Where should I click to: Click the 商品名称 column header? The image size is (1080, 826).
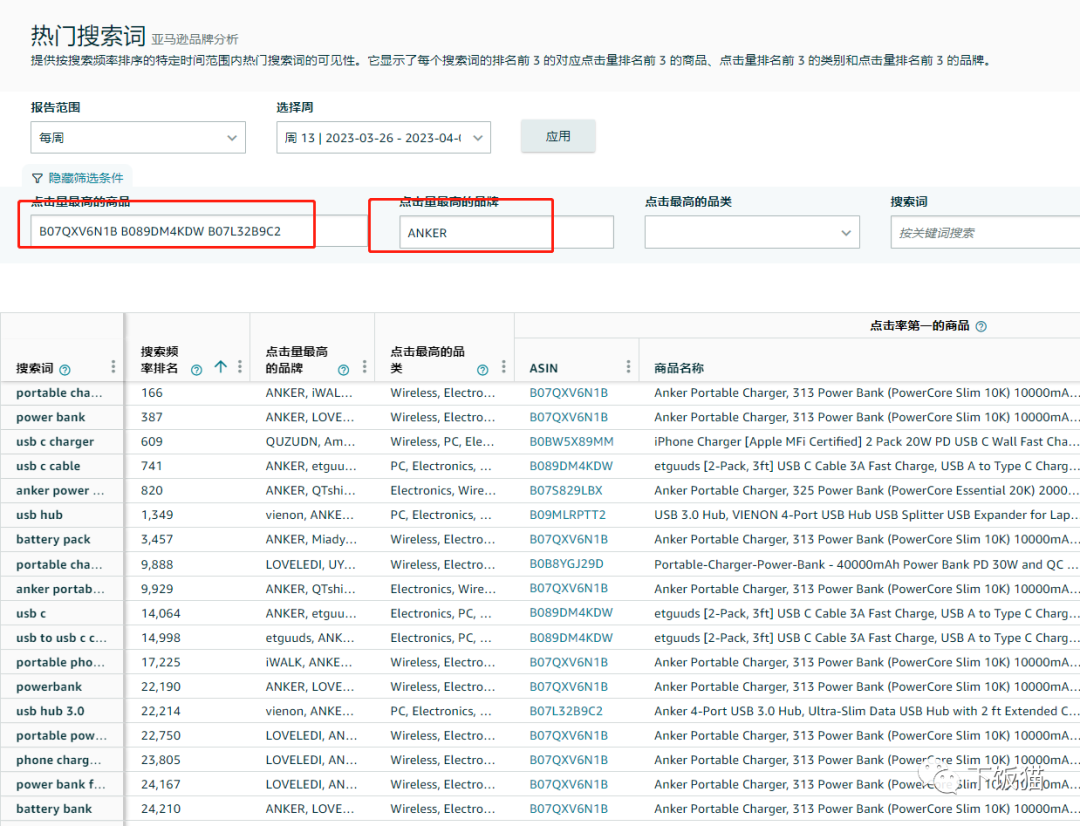click(679, 368)
